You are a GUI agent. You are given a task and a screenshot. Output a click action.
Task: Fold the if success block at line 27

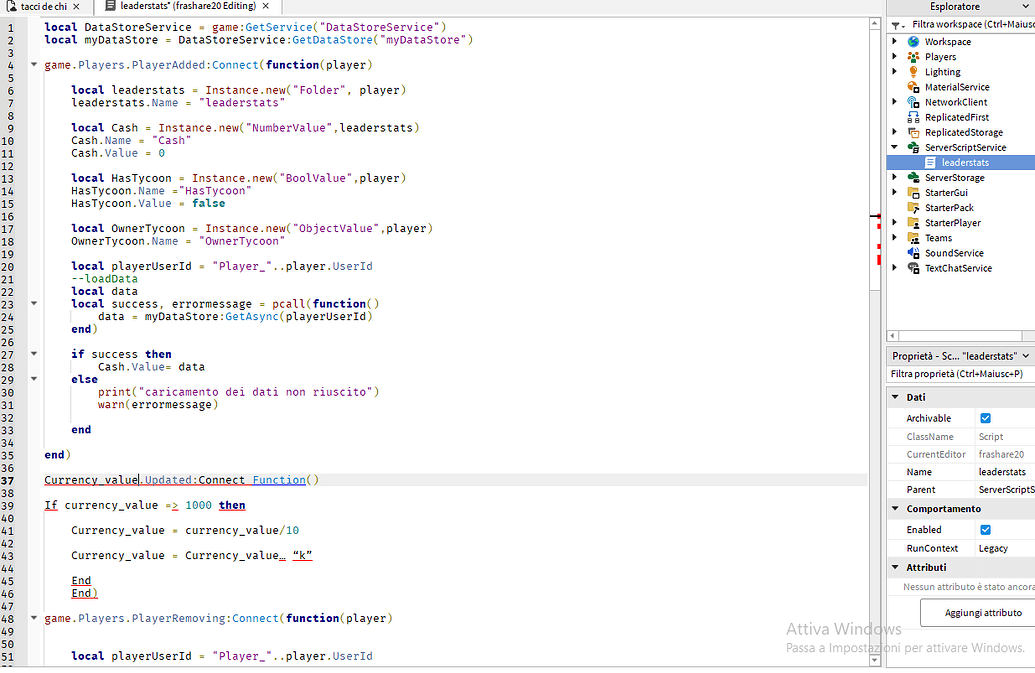click(34, 354)
